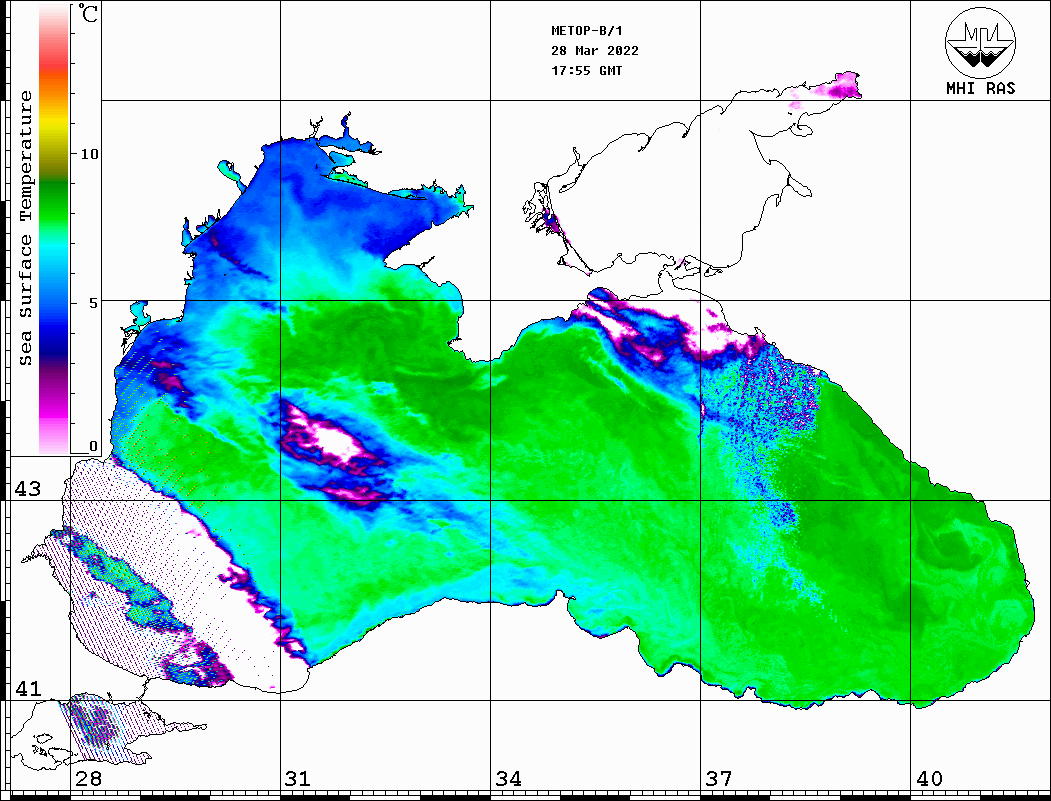This screenshot has height=801, width=1051.
Task: Click longitude label '31'
Action: click(298, 778)
